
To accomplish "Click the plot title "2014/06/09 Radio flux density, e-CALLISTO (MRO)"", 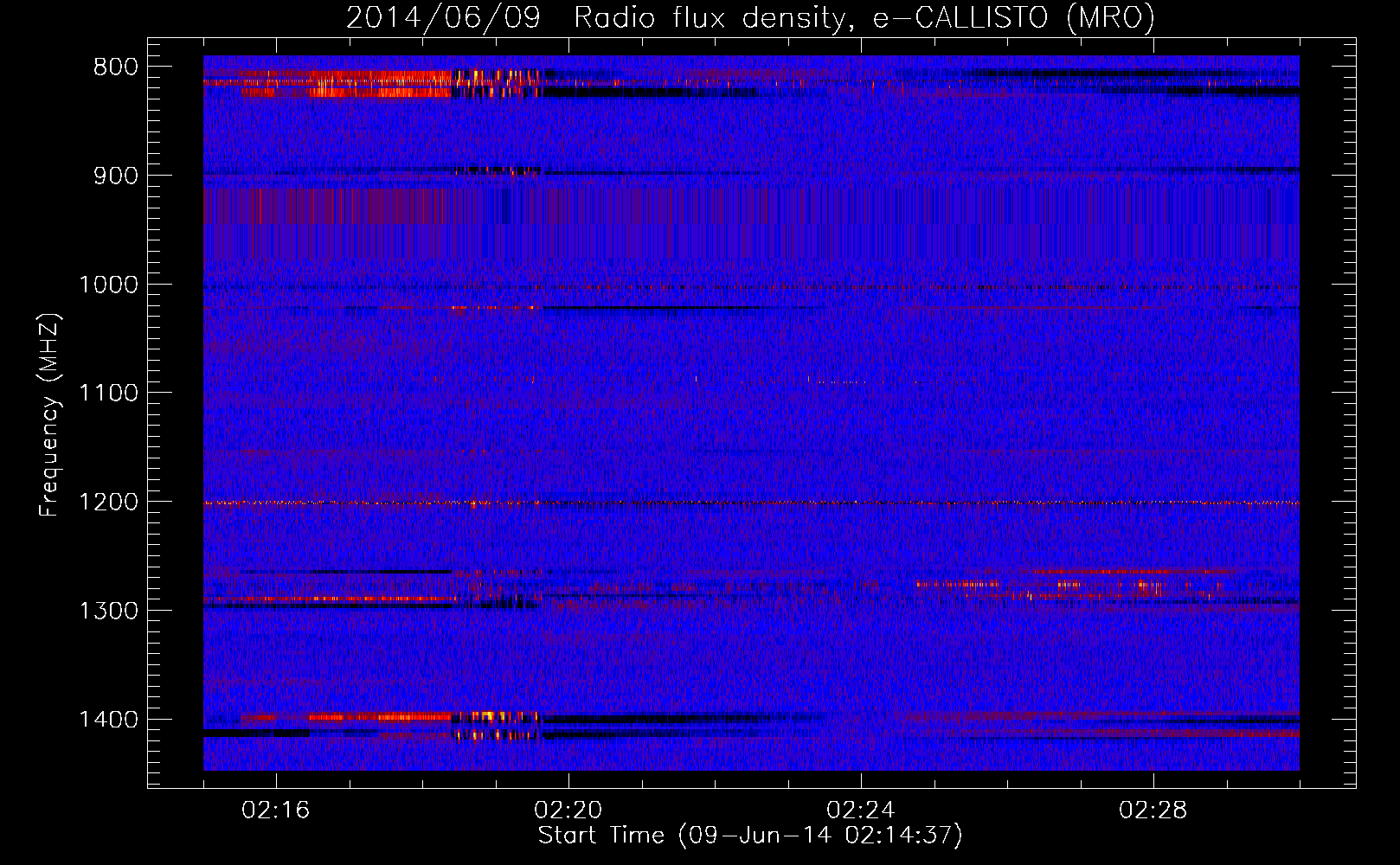I will pos(750,17).
